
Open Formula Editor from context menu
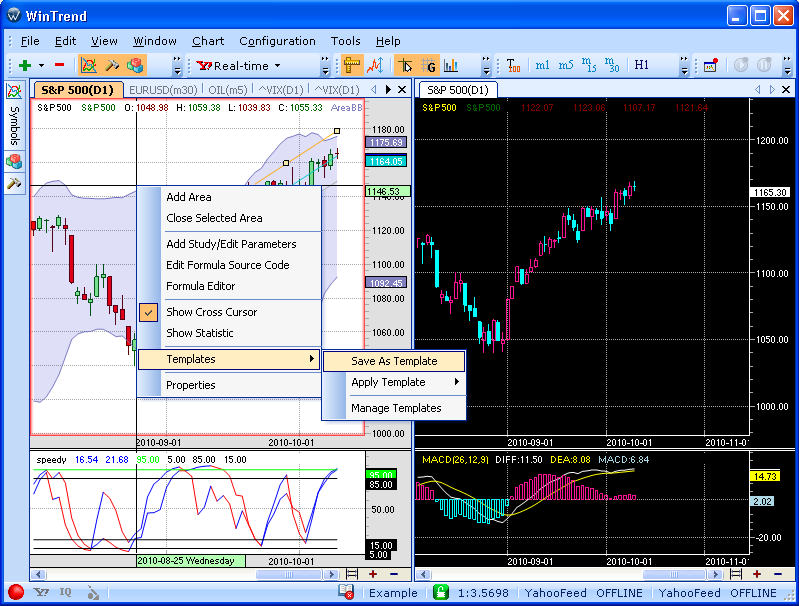[x=229, y=286]
